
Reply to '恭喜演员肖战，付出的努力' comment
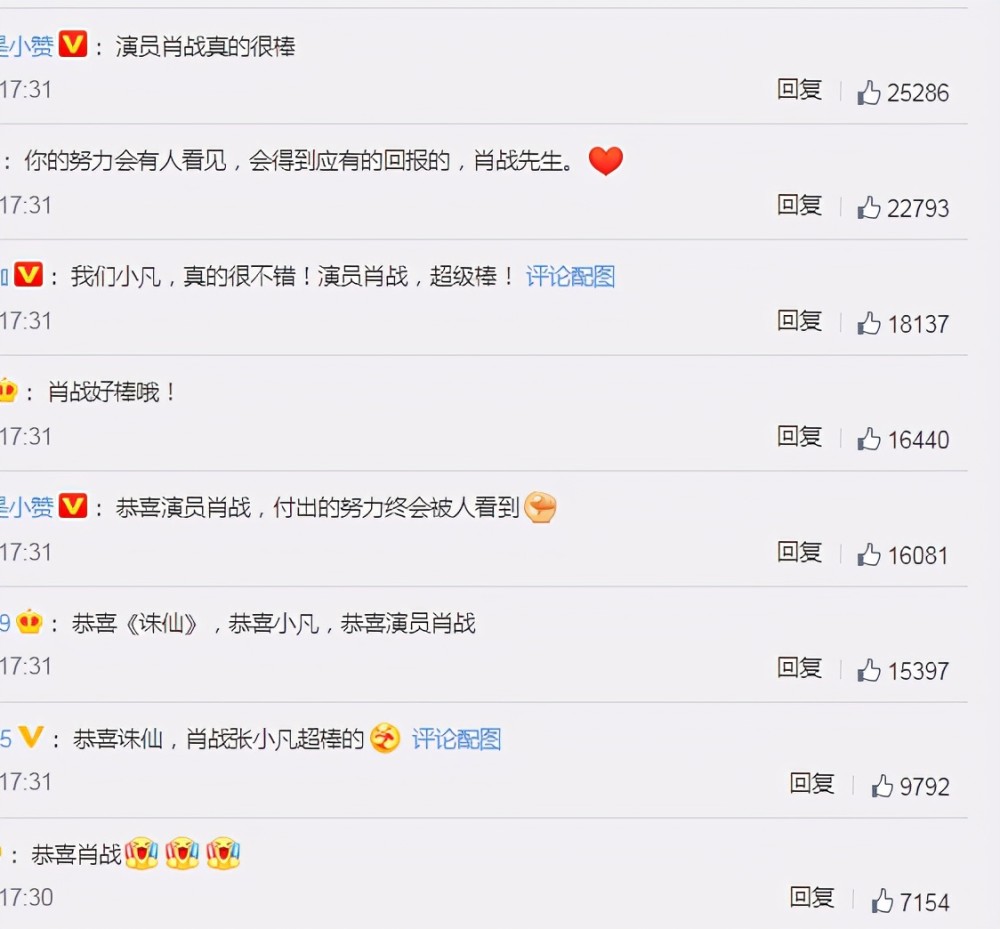pos(799,552)
